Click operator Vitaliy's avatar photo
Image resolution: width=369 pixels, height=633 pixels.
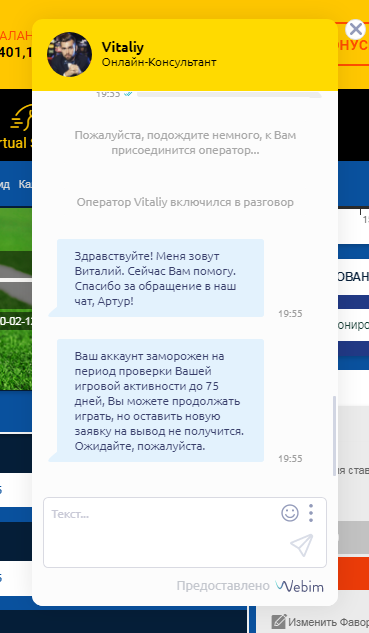pyautogui.click(x=69, y=54)
